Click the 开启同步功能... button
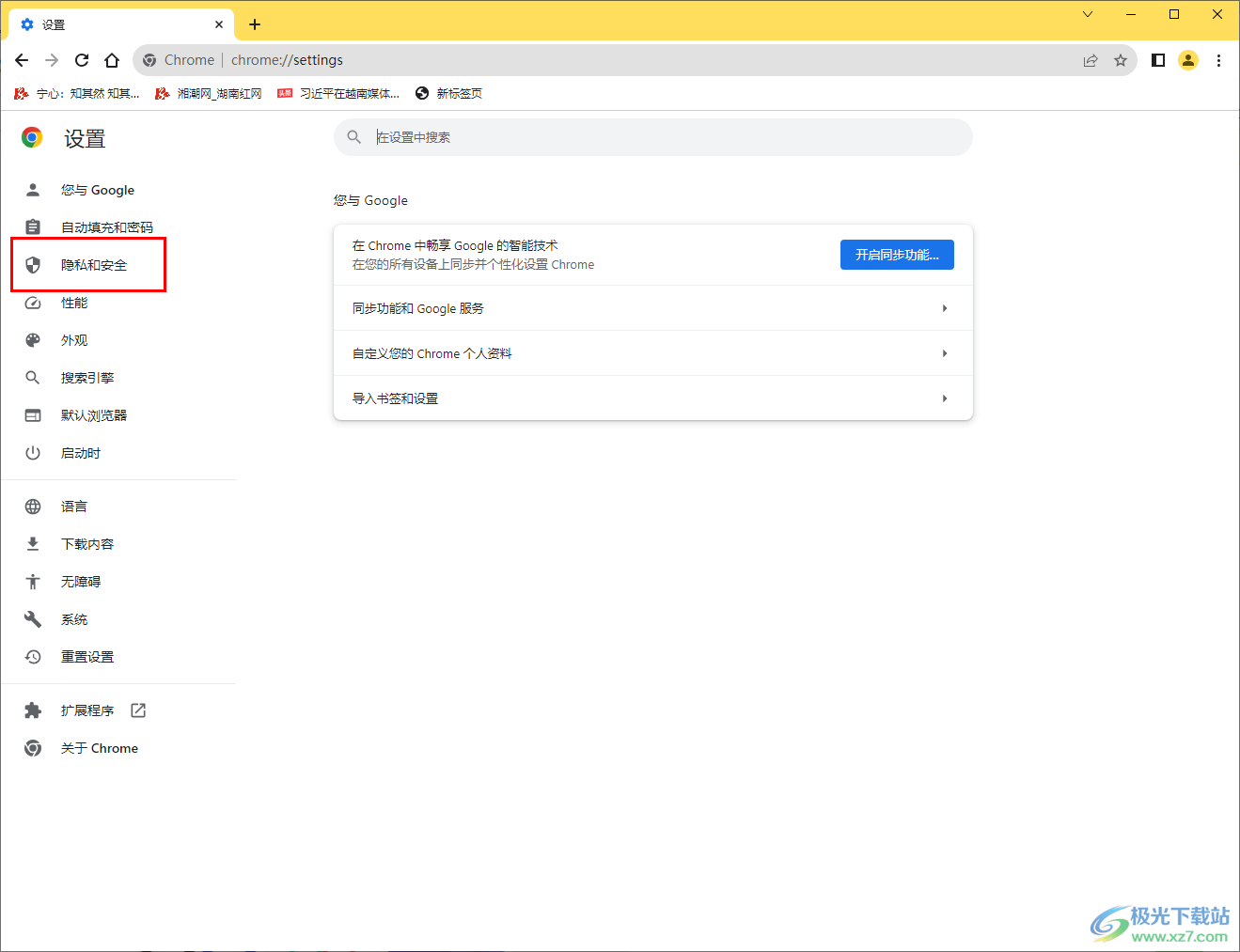 click(897, 255)
